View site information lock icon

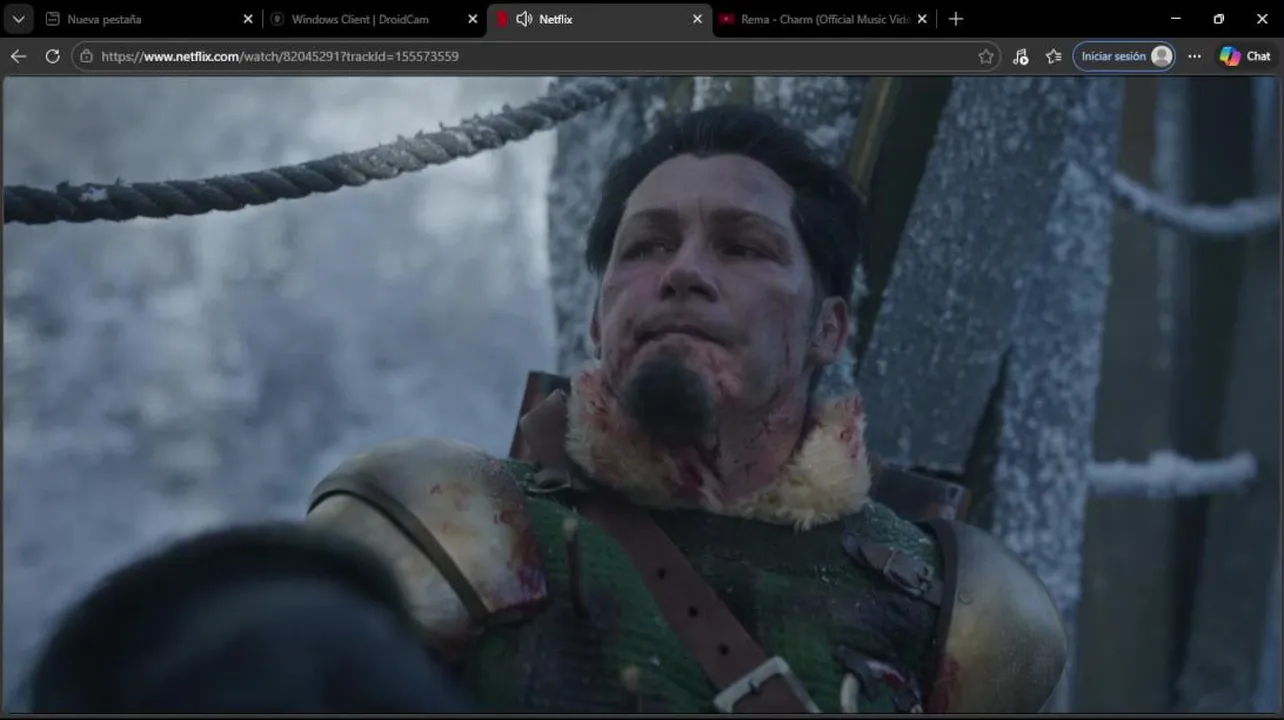[x=87, y=56]
